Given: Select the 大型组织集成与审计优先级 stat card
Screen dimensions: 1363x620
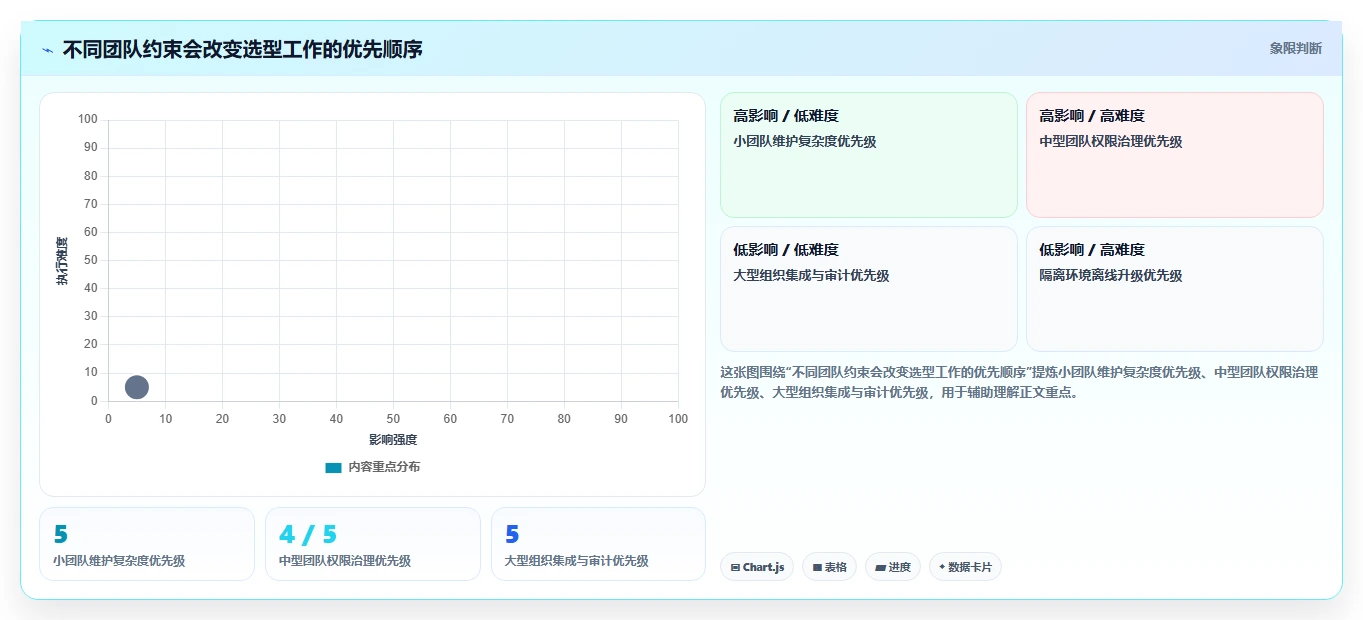Looking at the screenshot, I should click(598, 544).
